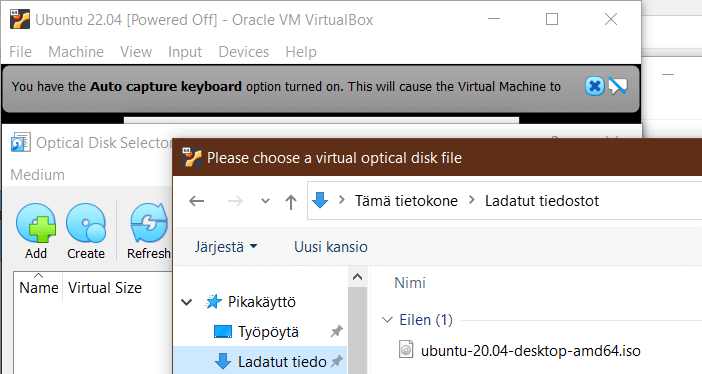Screen dimensions: 702x374
Task: Sort files by the Nimi column header
Action: coord(410,283)
